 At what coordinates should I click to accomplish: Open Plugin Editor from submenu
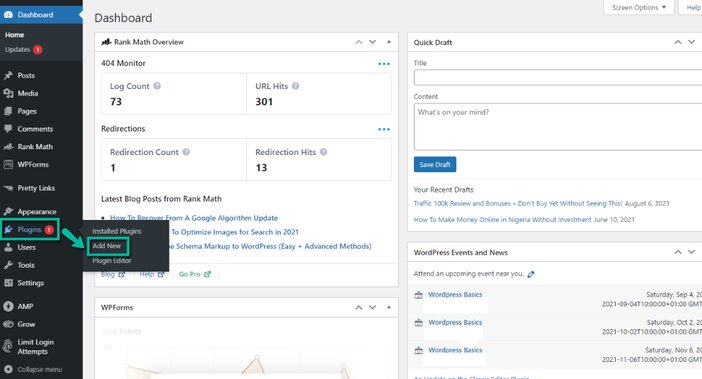[x=112, y=260]
